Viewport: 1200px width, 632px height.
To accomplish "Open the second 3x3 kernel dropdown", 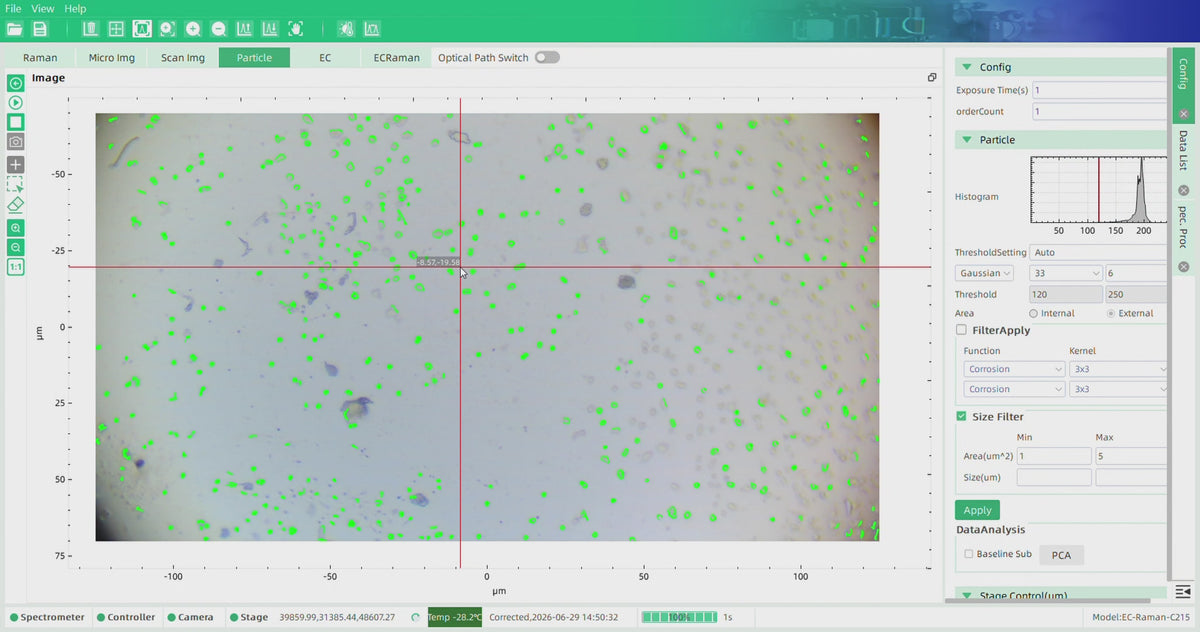I will point(1118,389).
